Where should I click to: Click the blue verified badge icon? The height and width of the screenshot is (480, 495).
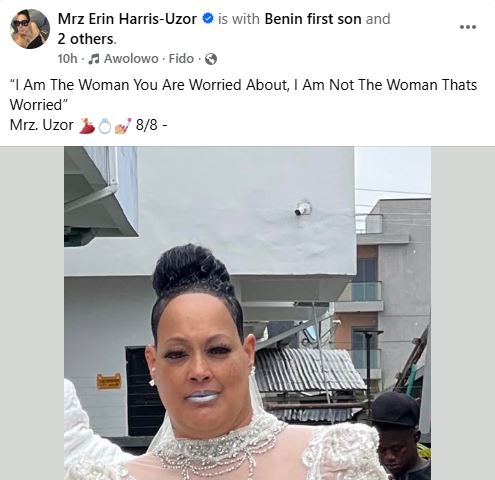[208, 19]
